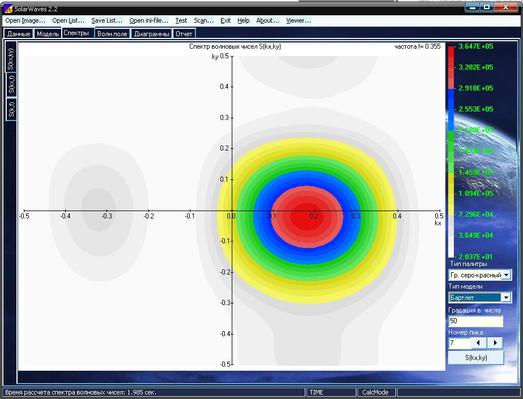
Task: Switch to the Данные tab
Action: pos(19,34)
